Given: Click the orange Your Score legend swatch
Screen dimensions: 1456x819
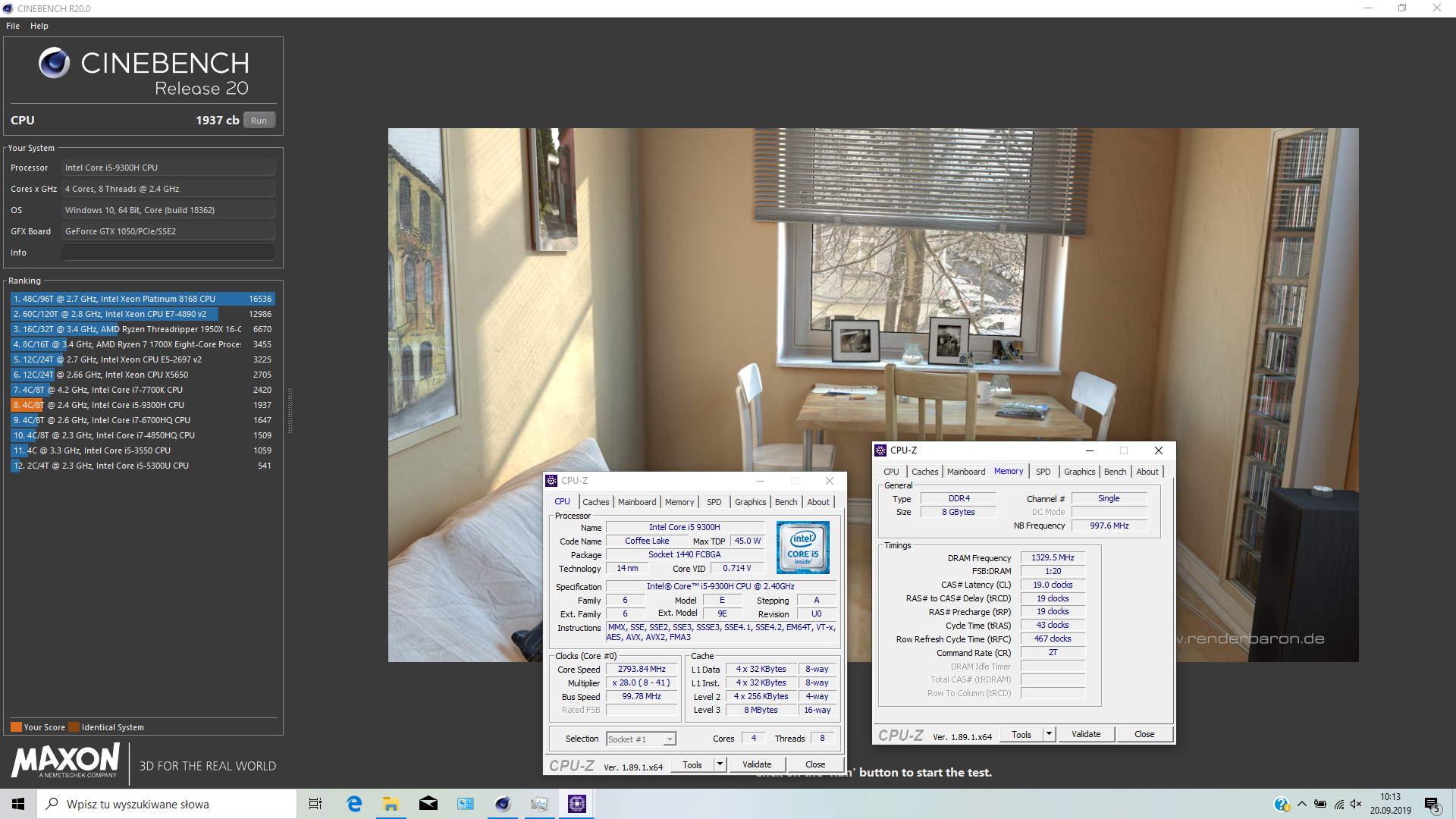Looking at the screenshot, I should pyautogui.click(x=16, y=727).
